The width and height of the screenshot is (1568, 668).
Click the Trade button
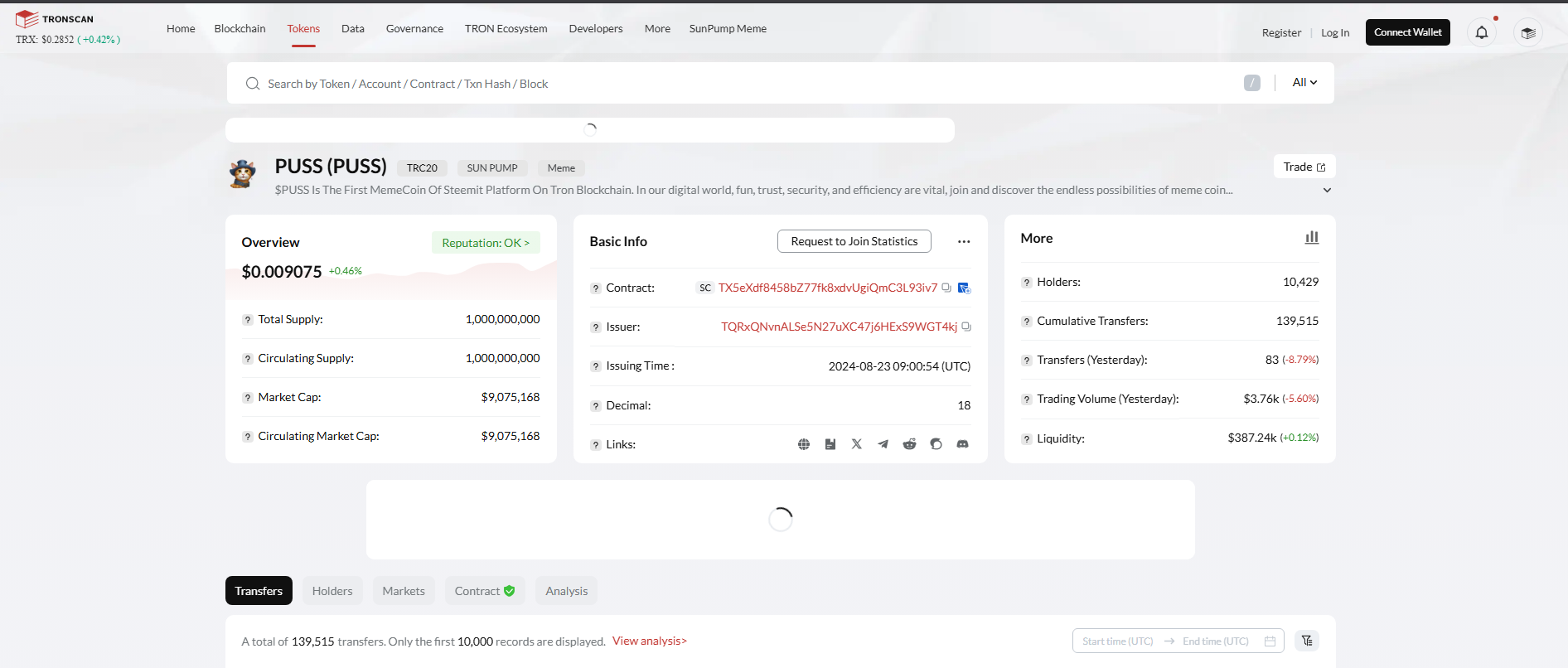[1304, 167]
